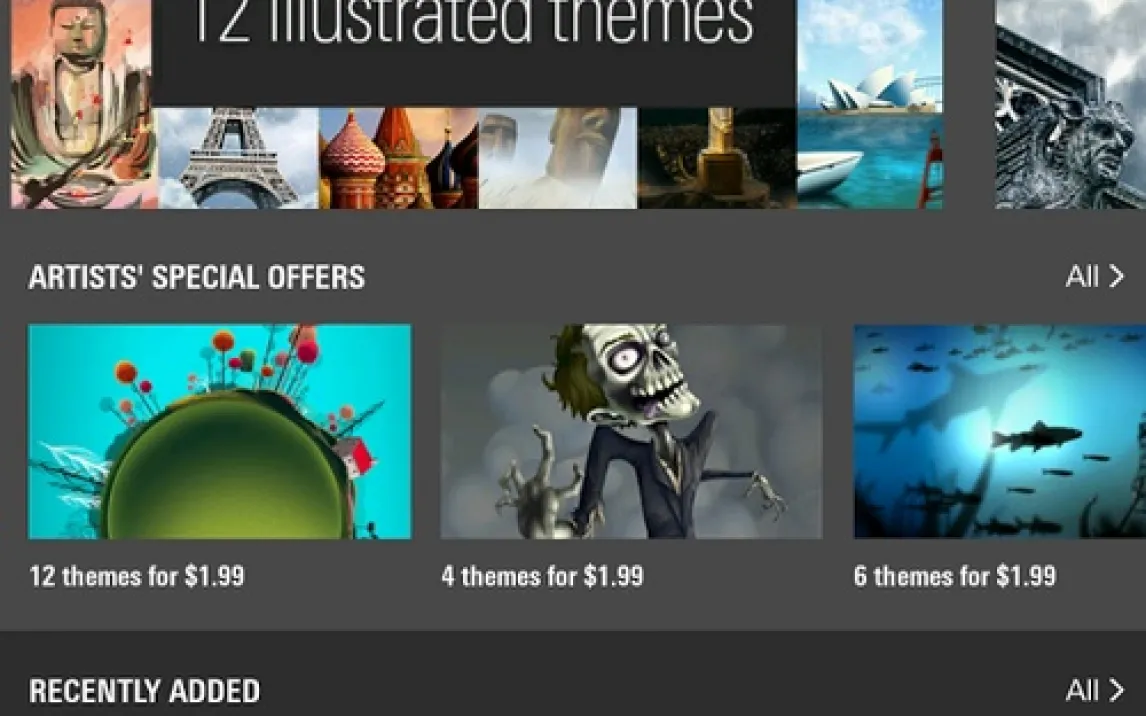The width and height of the screenshot is (1146, 716).
Task: Select the Buddha statue illustration
Action: (x=81, y=104)
